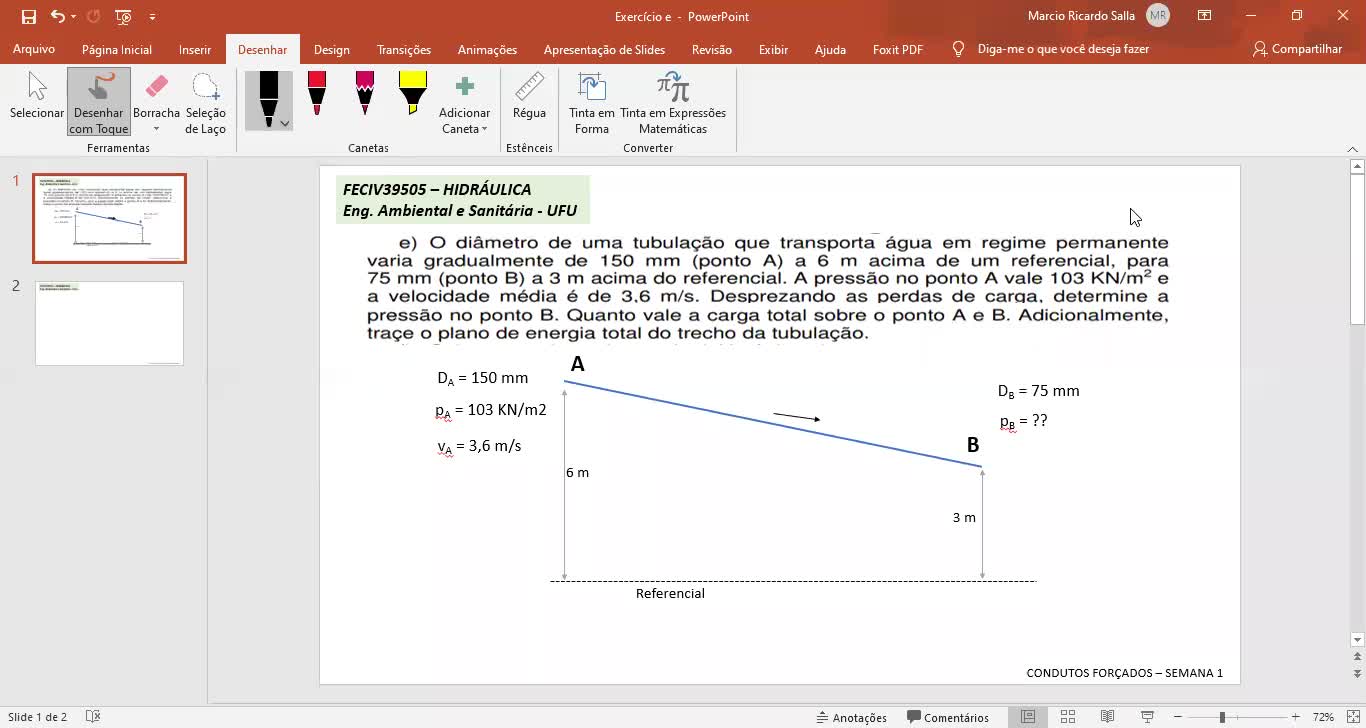Switch to Slide Sorter view icon
1366x728 pixels.
point(1067,717)
